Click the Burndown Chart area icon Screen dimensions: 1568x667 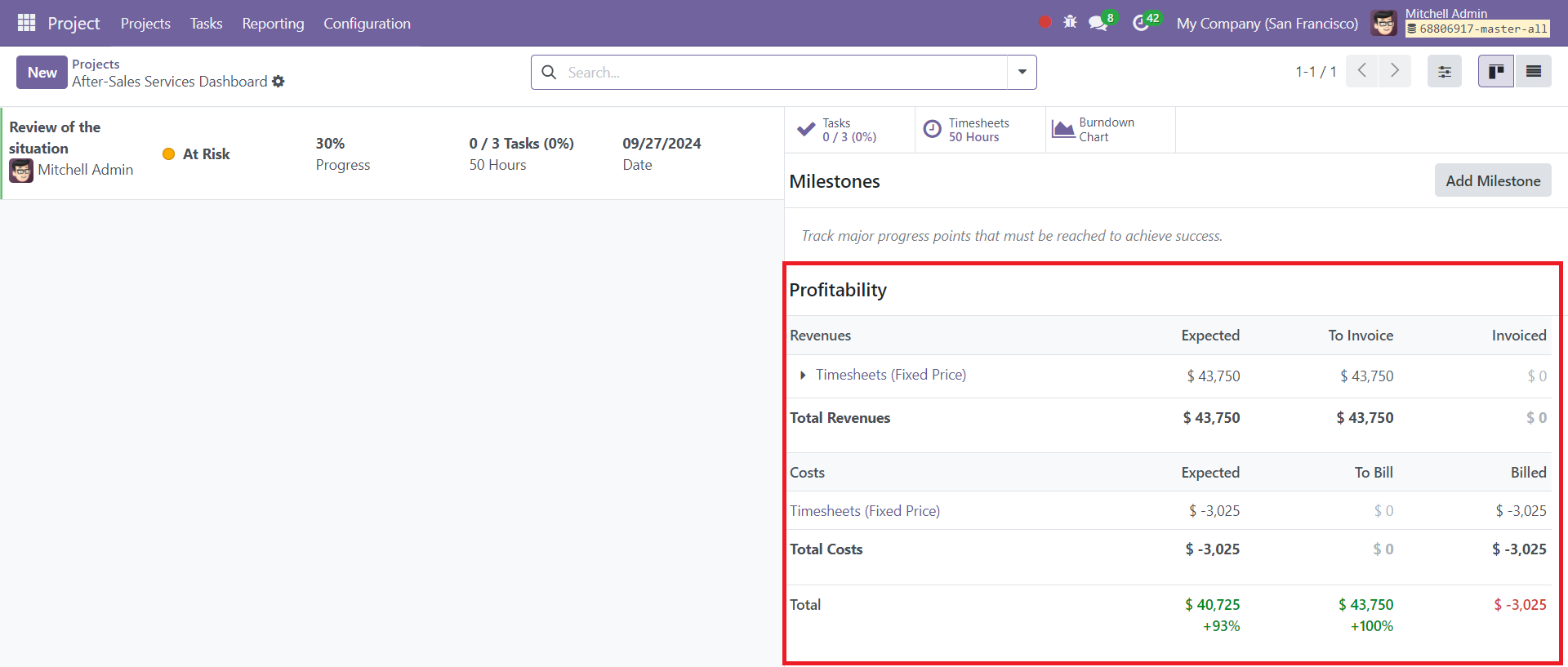(1063, 129)
